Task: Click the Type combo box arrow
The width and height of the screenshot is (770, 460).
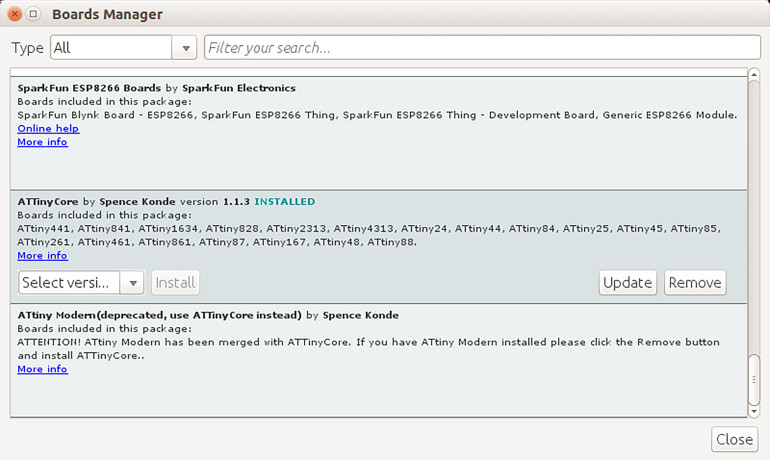Action: (x=185, y=48)
